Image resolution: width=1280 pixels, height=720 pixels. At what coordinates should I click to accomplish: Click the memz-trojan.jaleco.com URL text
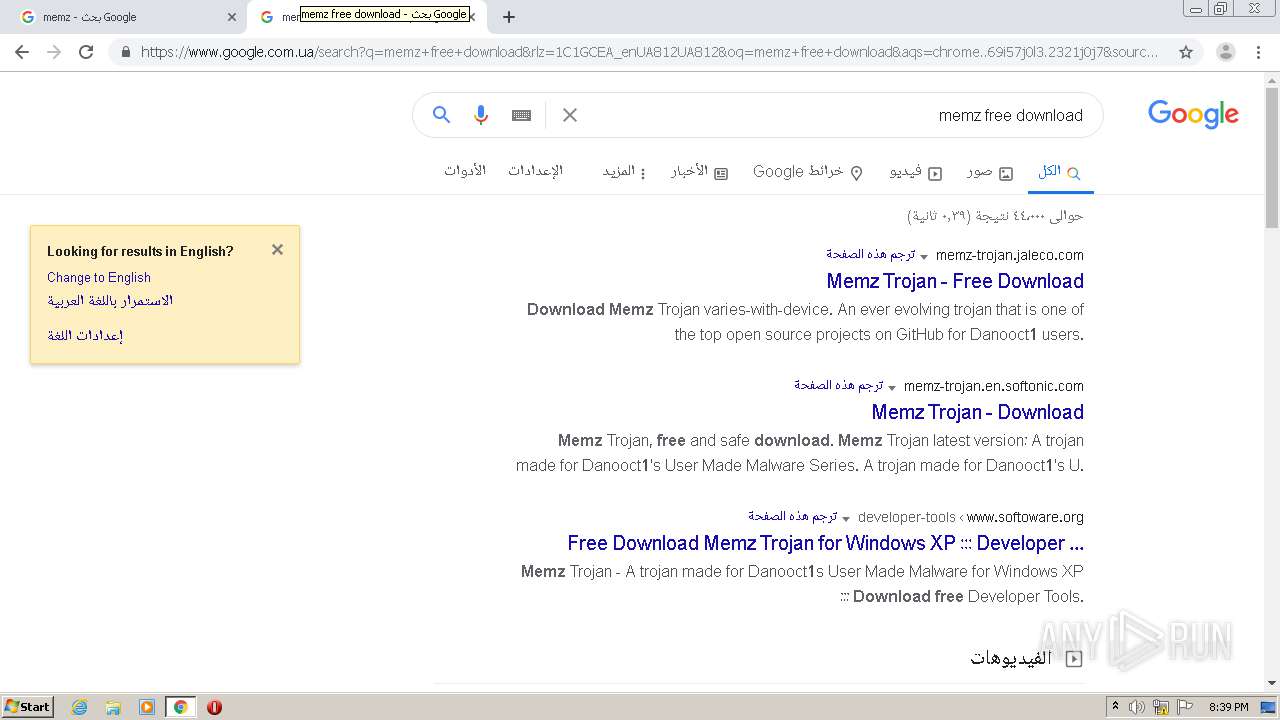1009,255
